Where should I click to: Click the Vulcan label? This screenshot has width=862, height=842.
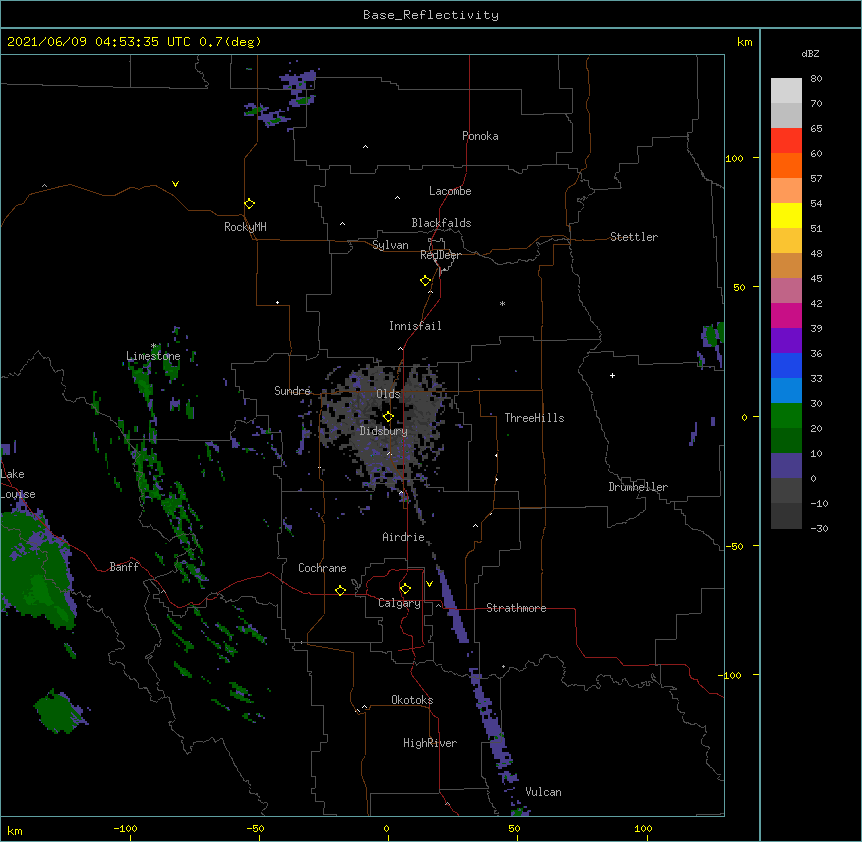tap(543, 792)
